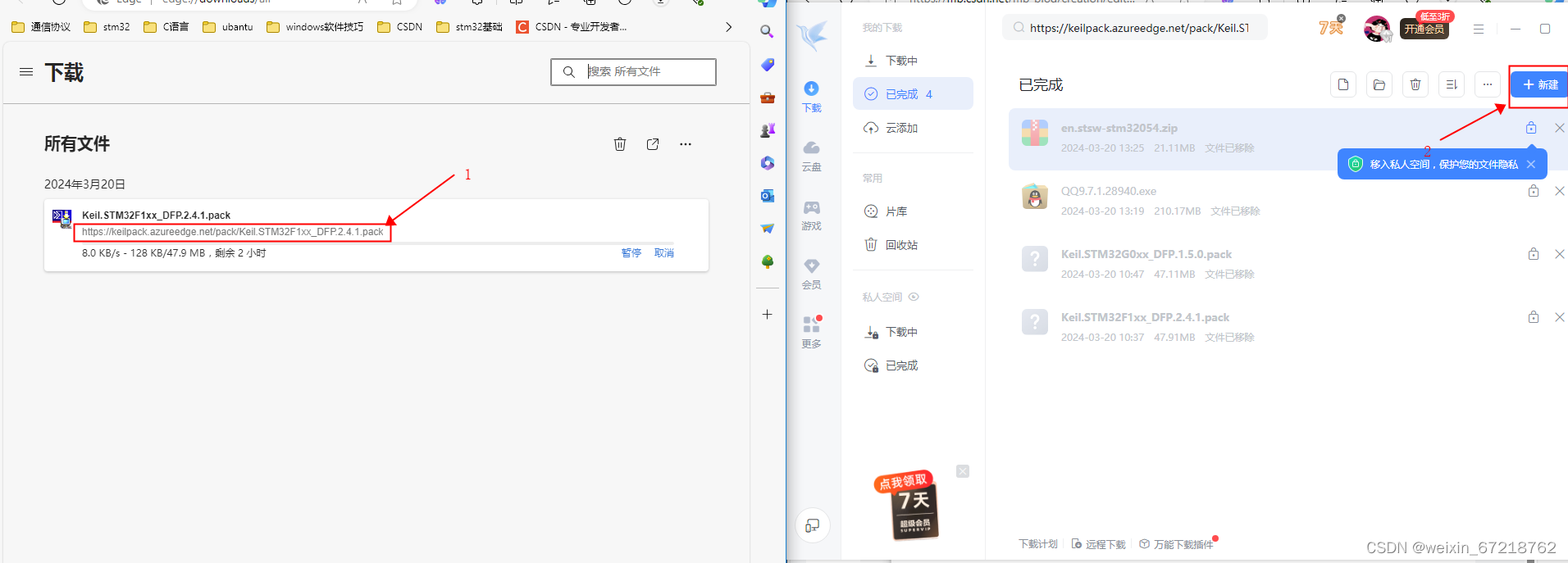
Task: Open the windows软件技巧 bookmark folder
Action: [x=315, y=27]
